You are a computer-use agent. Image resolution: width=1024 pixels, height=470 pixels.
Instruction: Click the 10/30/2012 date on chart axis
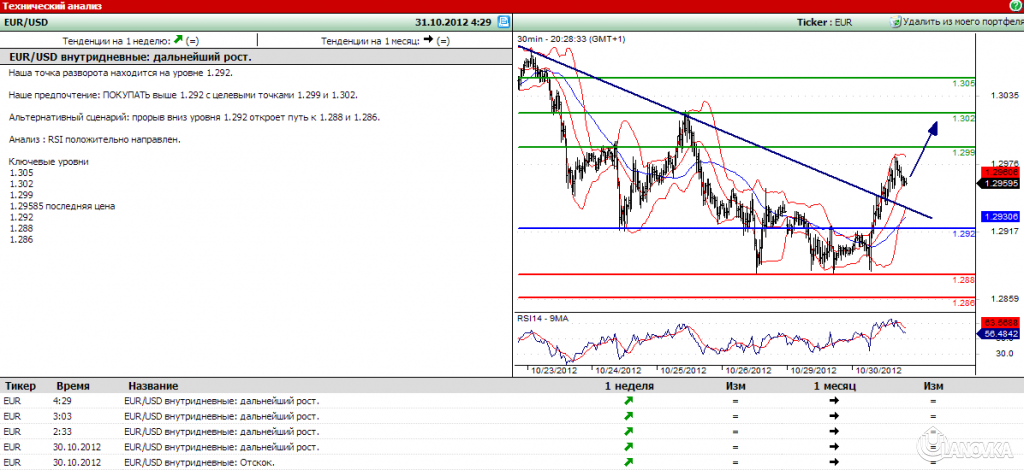click(878, 370)
